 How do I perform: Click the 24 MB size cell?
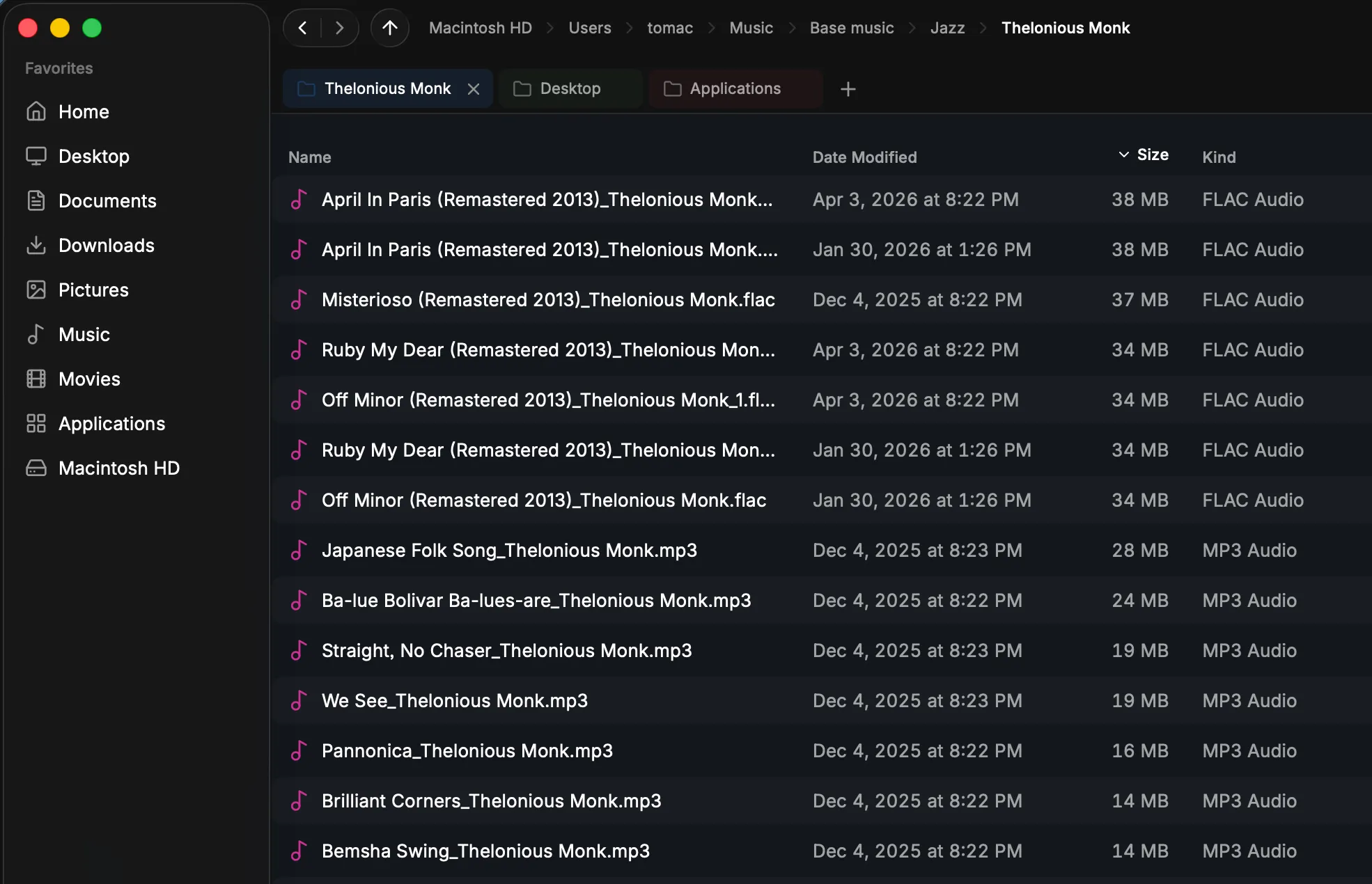[1140, 600]
